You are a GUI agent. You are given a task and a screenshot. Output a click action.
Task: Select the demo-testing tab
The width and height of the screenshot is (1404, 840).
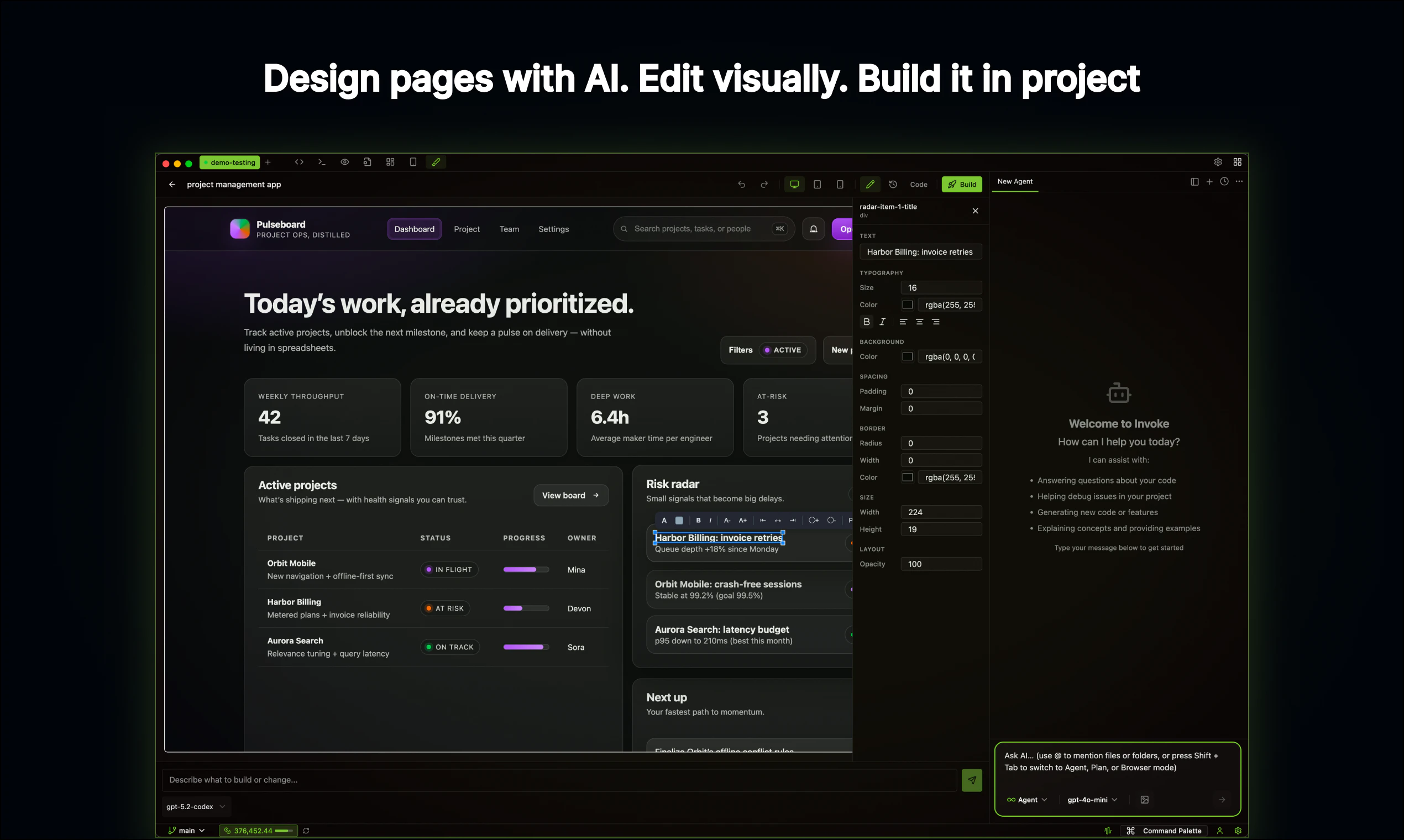tap(230, 162)
